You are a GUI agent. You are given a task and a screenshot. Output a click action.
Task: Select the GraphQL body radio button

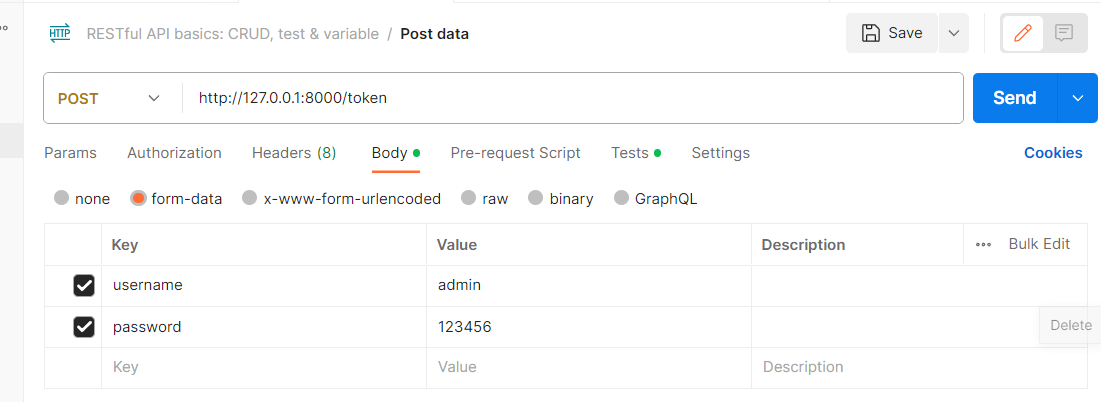(x=621, y=199)
